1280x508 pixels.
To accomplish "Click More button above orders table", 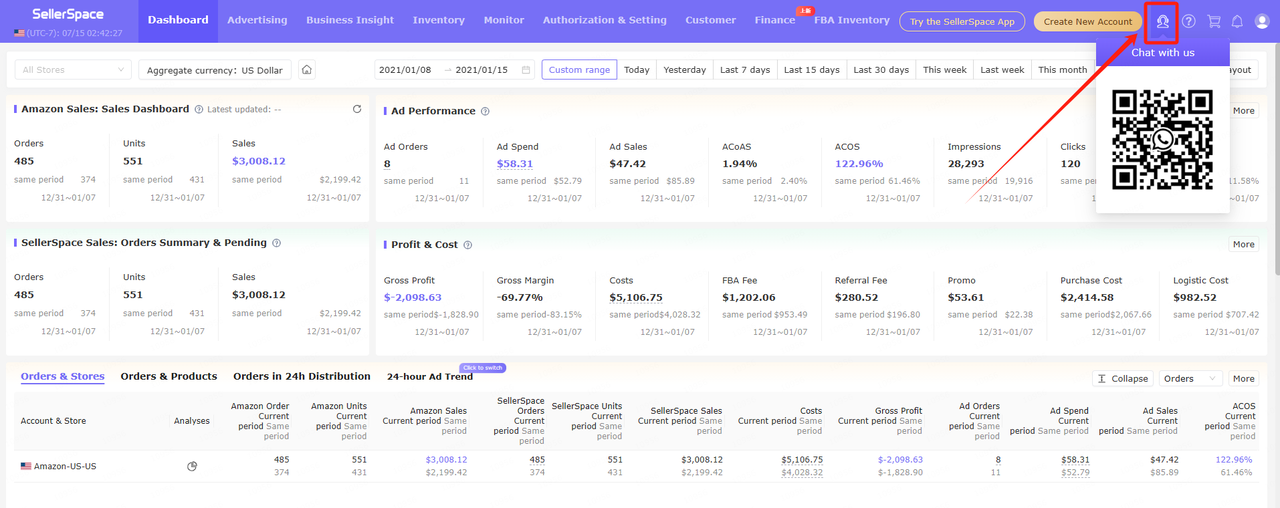I will [1243, 379].
